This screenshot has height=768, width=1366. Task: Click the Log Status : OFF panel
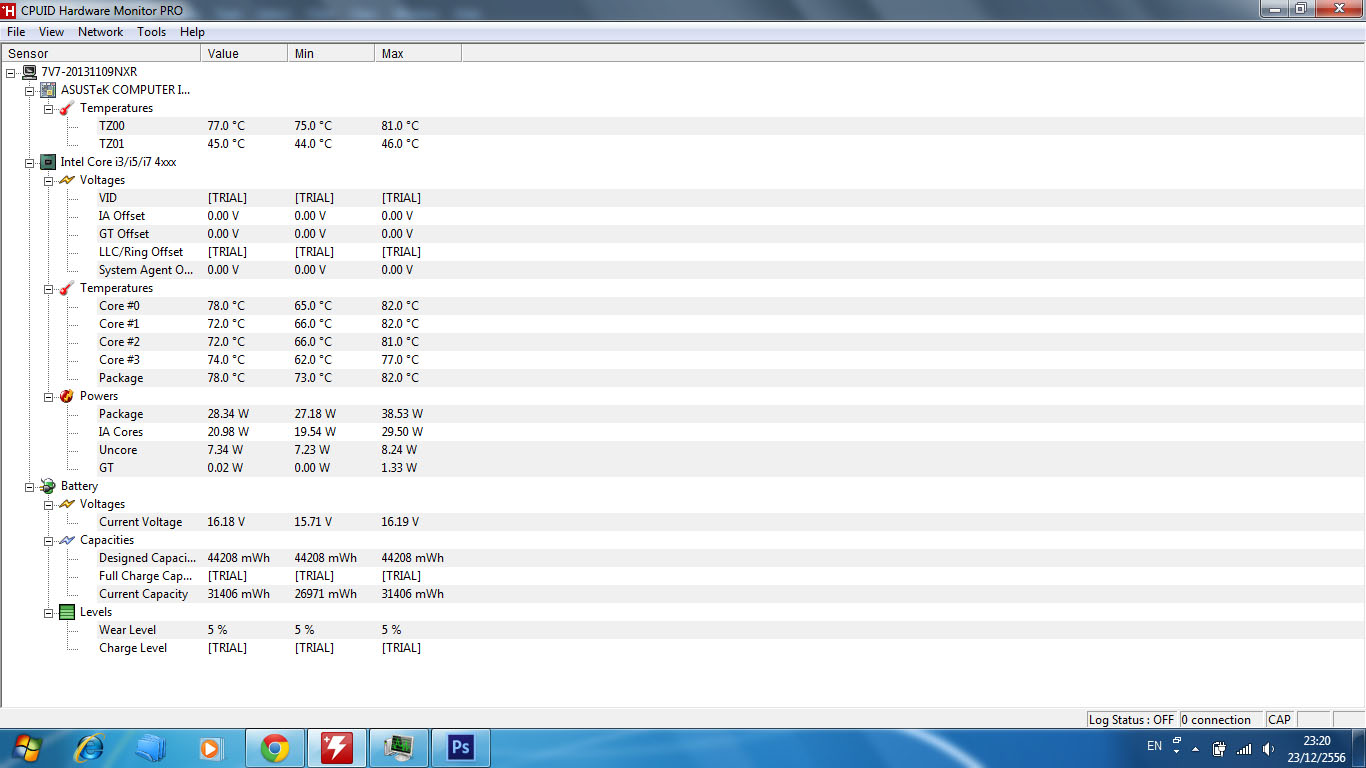pos(1132,719)
